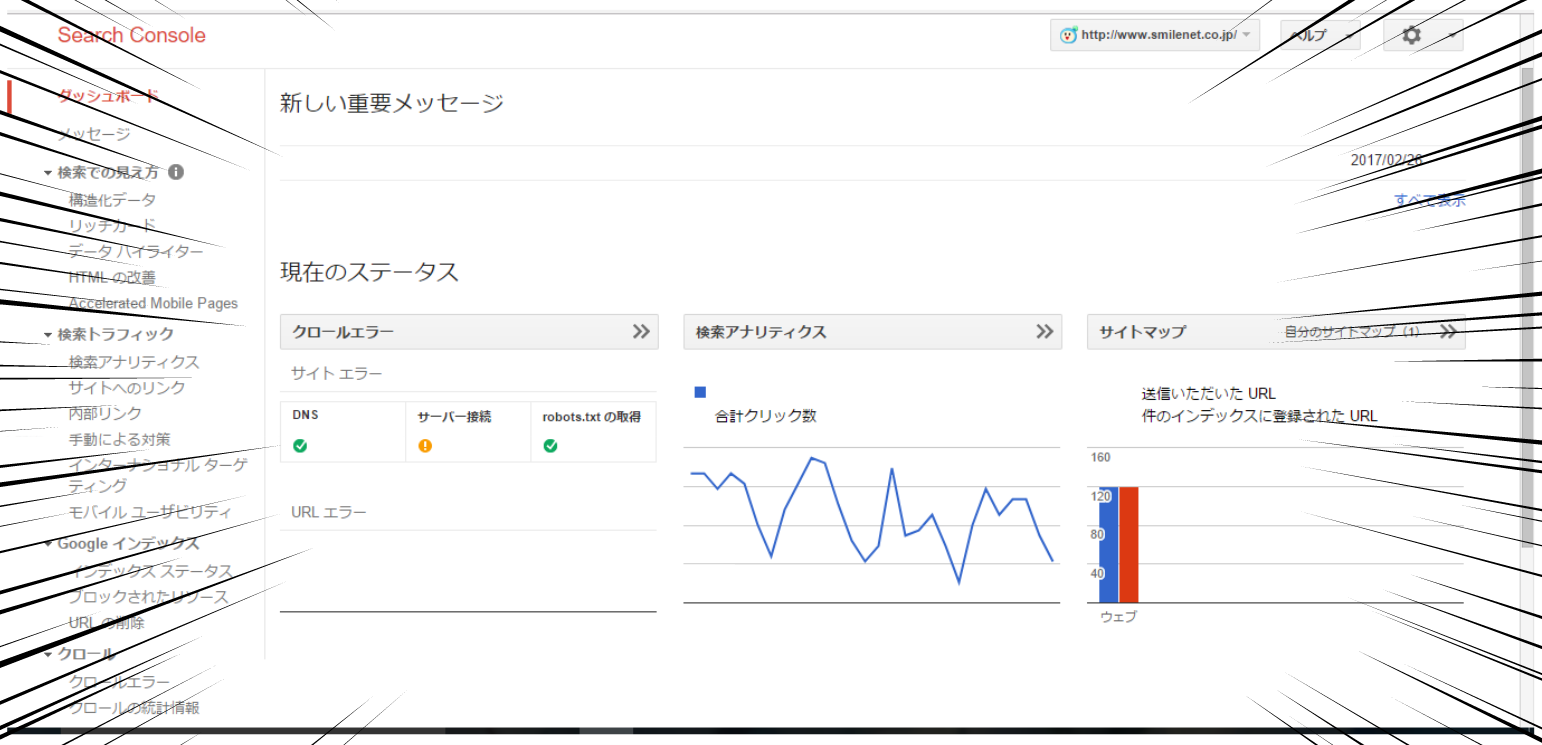Click the ウェブ chart axis label
This screenshot has width=1542, height=745.
(1118, 617)
